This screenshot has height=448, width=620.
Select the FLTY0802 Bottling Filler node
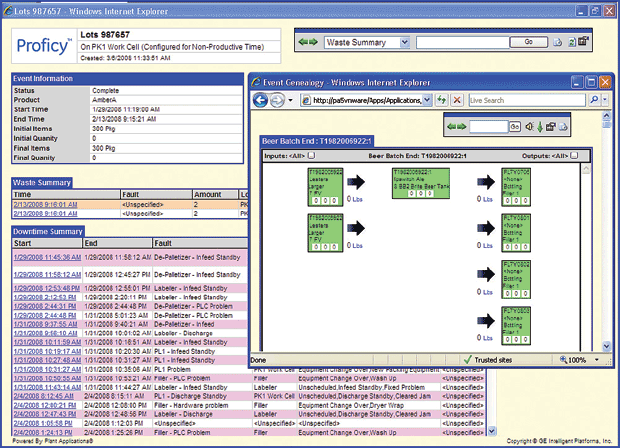[x=516, y=279]
